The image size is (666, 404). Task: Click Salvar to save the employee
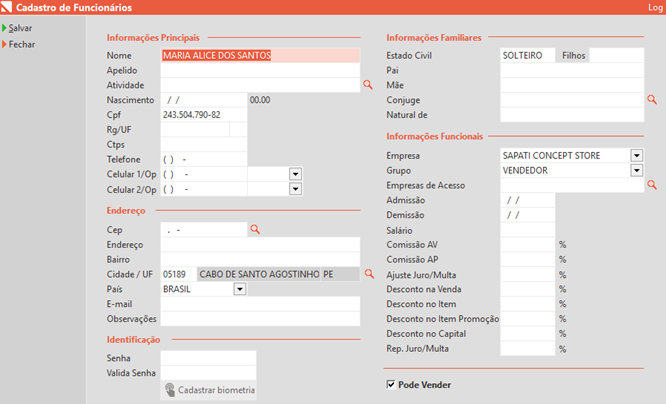[20, 28]
